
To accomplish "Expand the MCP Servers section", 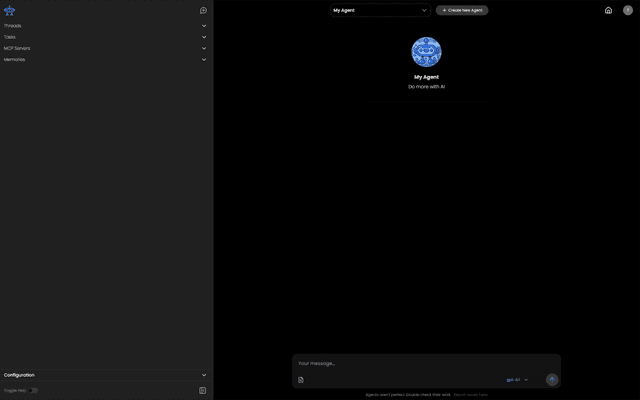I will (x=204, y=48).
